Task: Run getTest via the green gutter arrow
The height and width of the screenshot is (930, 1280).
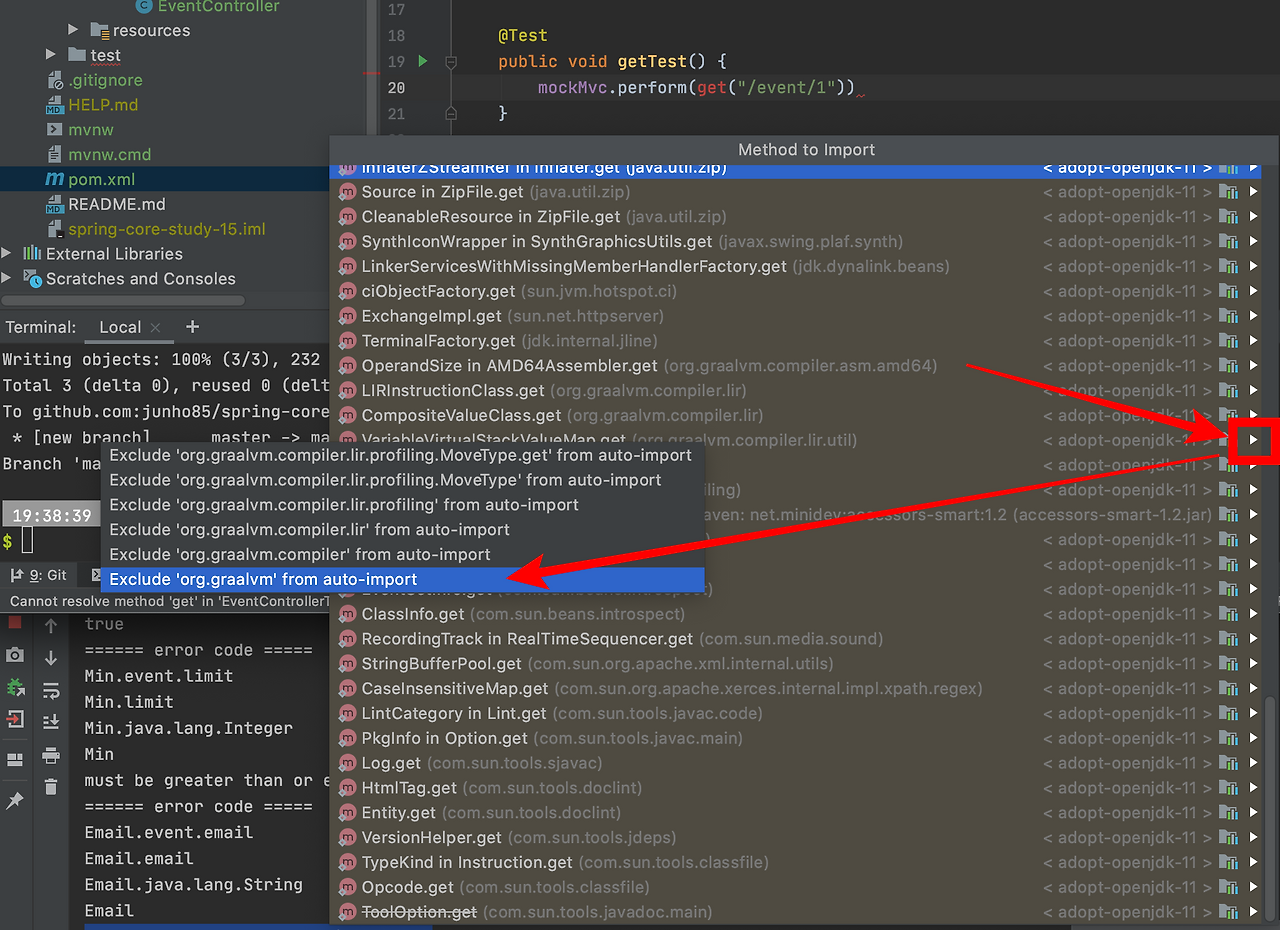Action: point(421,61)
